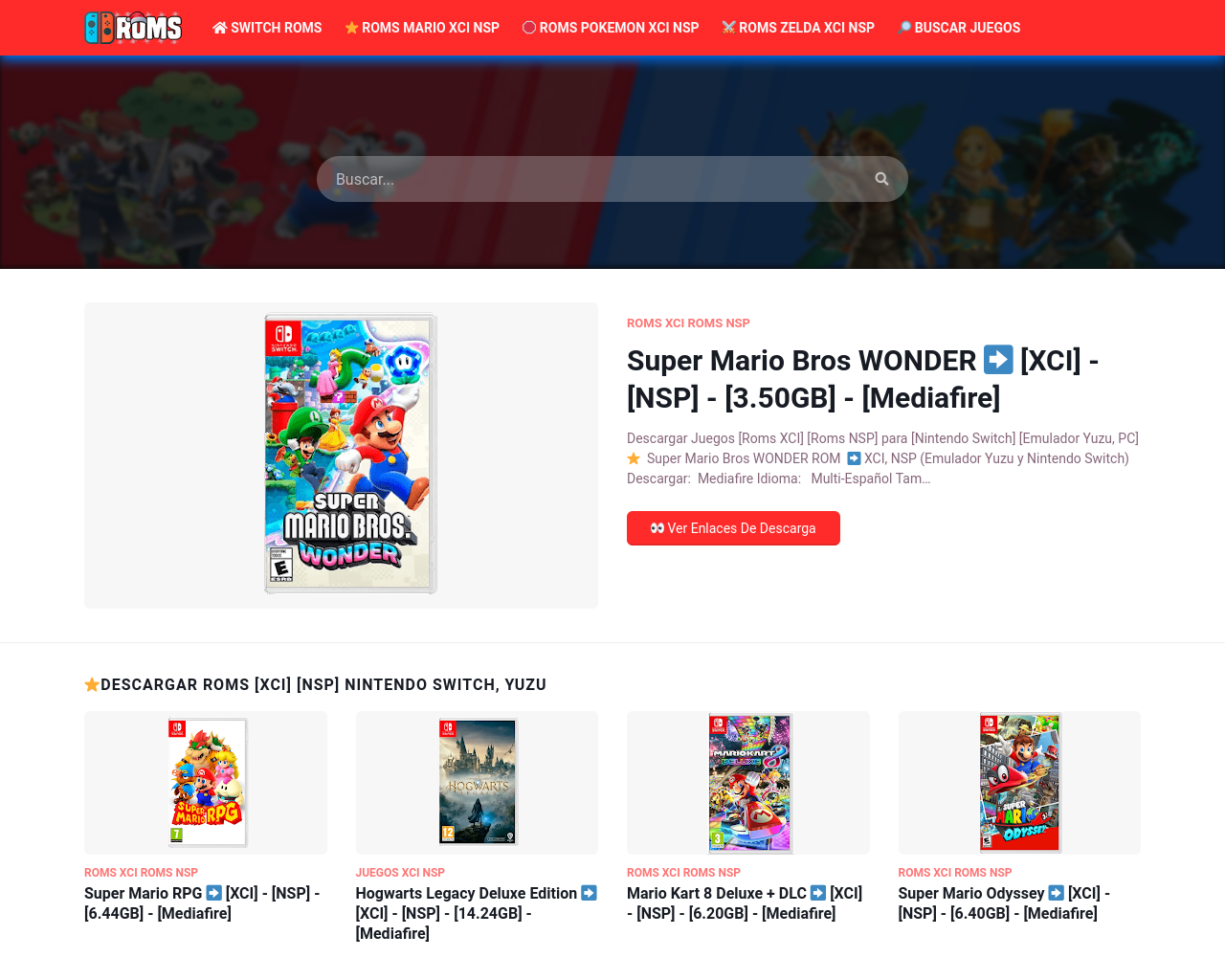1225x980 pixels.
Task: Open the ROMS POKEMON XCI NSP menu
Action: click(x=611, y=28)
